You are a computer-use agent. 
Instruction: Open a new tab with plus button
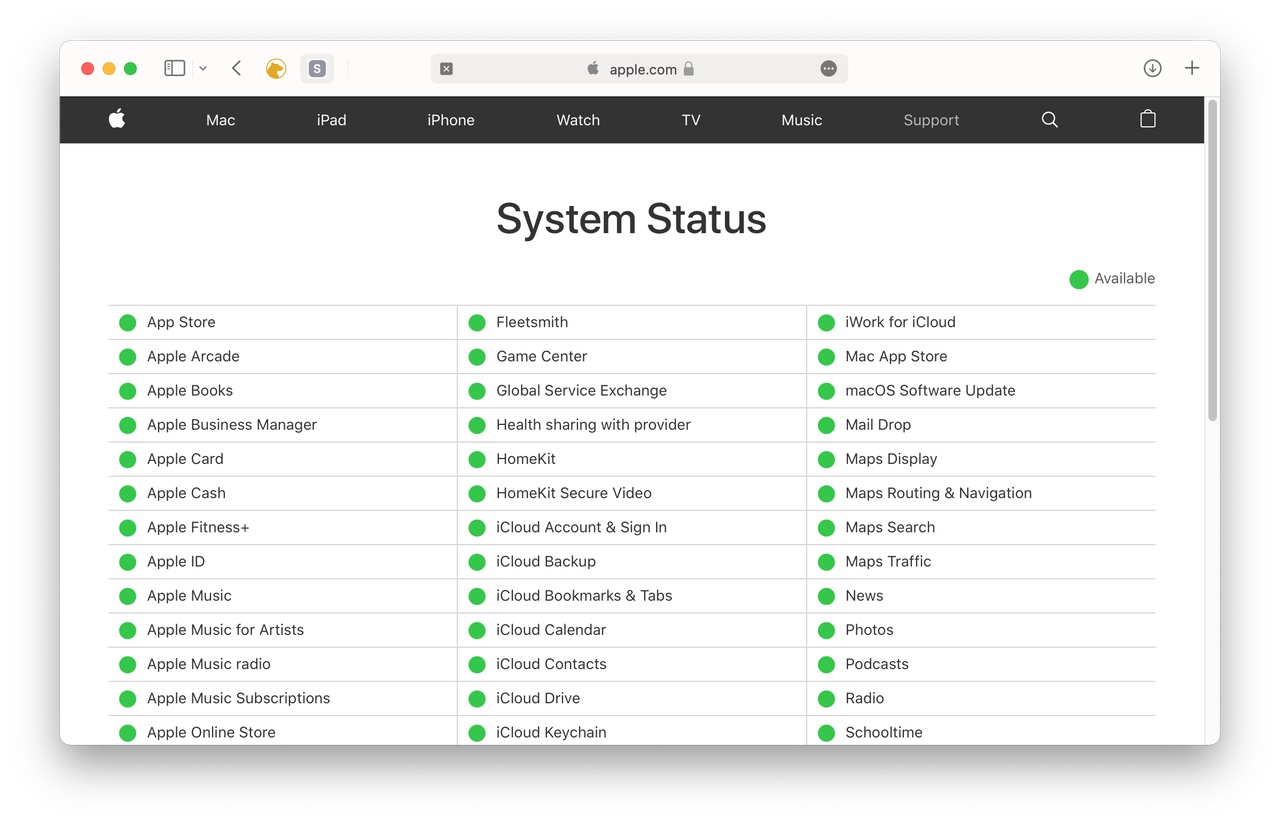pyautogui.click(x=1192, y=68)
